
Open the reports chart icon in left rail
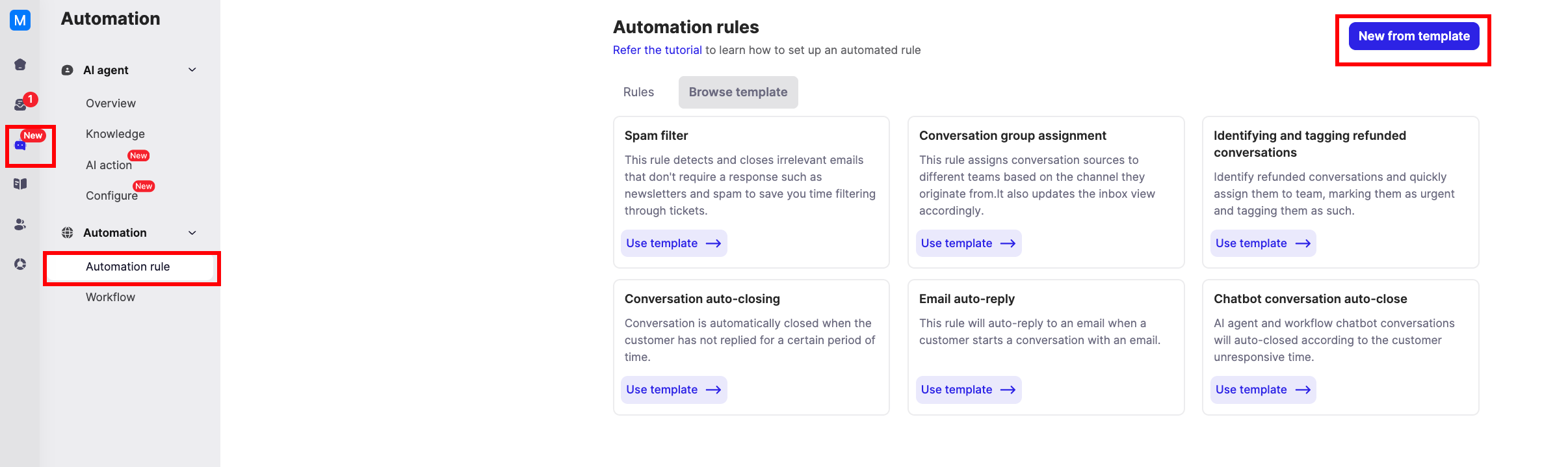click(x=20, y=264)
